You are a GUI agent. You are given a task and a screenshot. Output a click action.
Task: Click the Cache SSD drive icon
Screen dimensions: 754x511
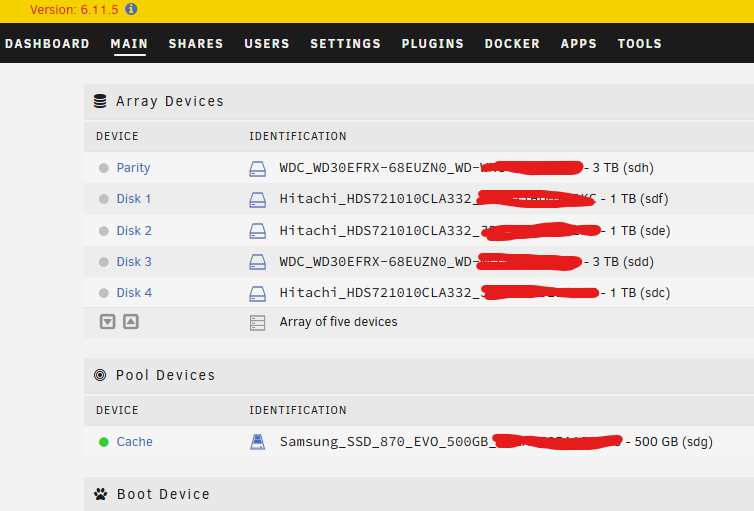pyautogui.click(x=257, y=442)
